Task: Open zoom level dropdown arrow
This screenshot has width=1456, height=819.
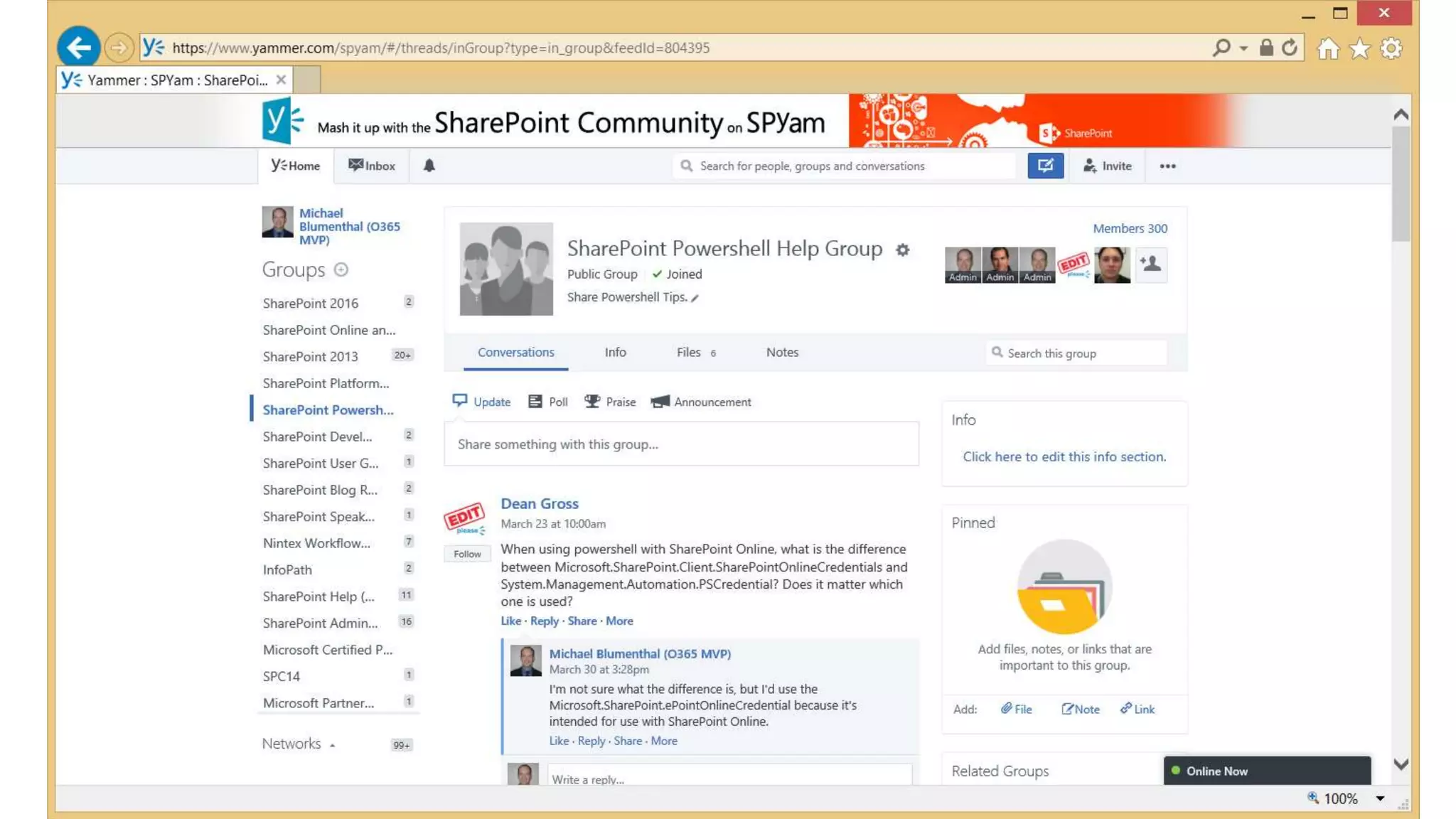Action: (1380, 798)
